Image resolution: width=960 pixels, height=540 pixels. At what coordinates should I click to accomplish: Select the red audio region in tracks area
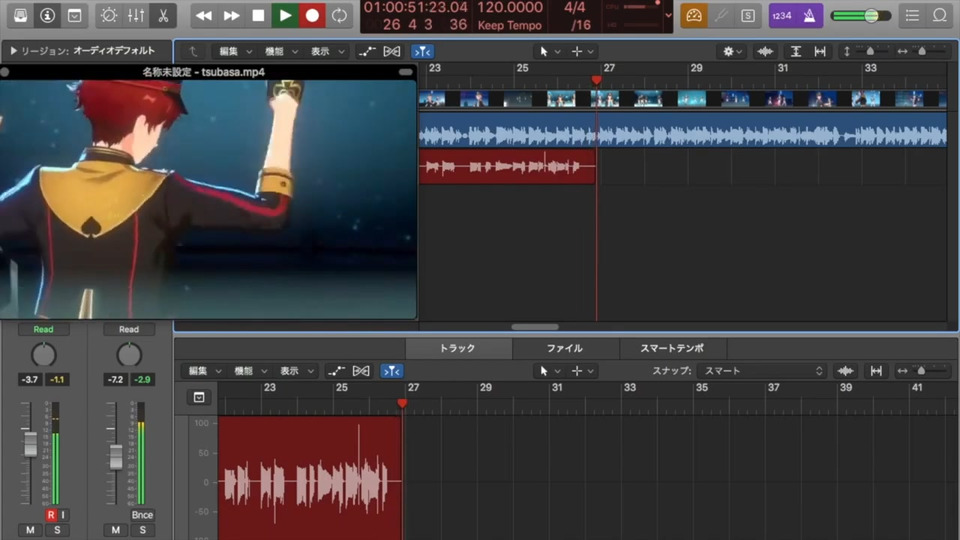(507, 166)
